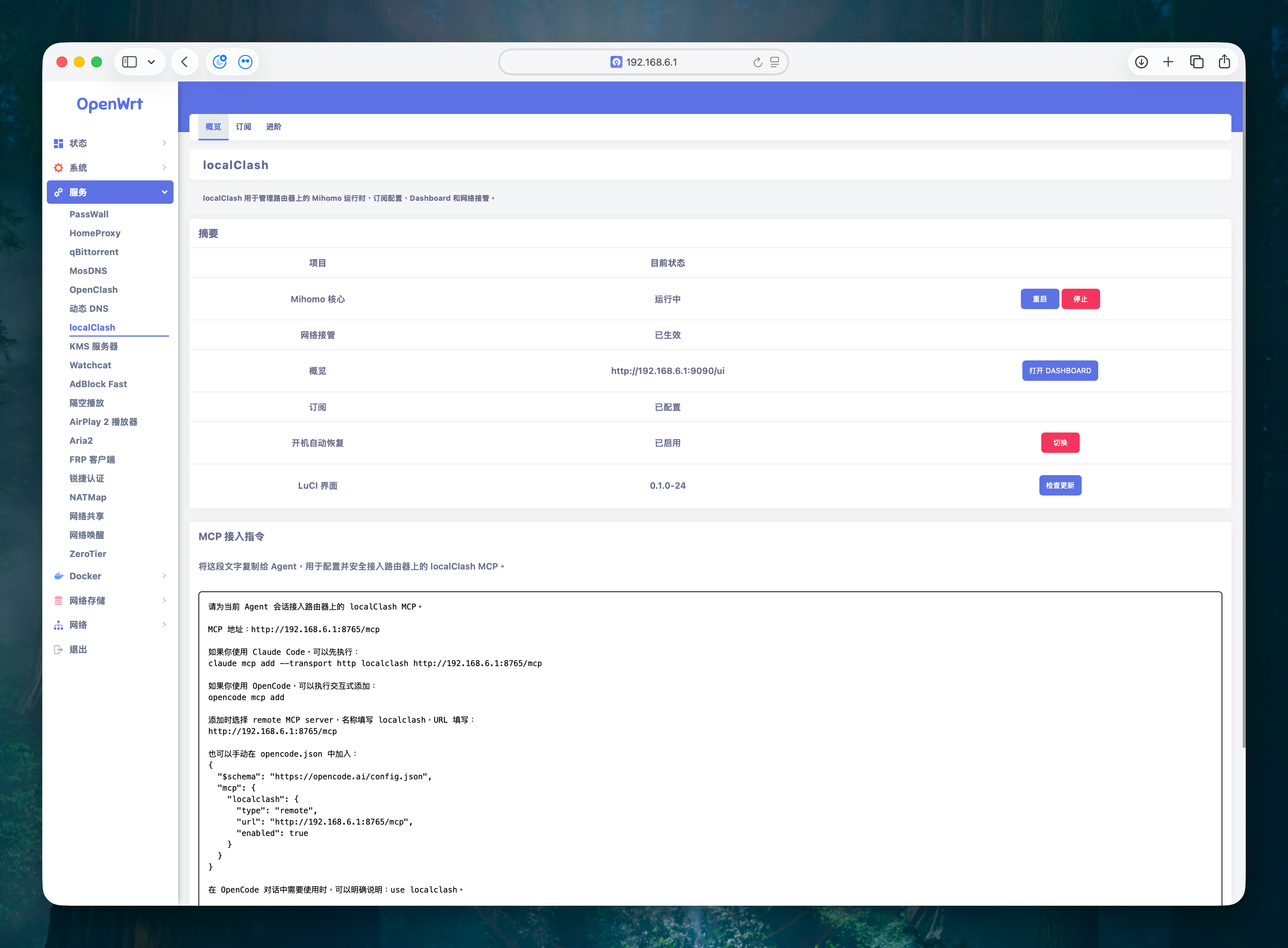
Task: Expand the 状态 menu chevron
Action: pos(164,143)
